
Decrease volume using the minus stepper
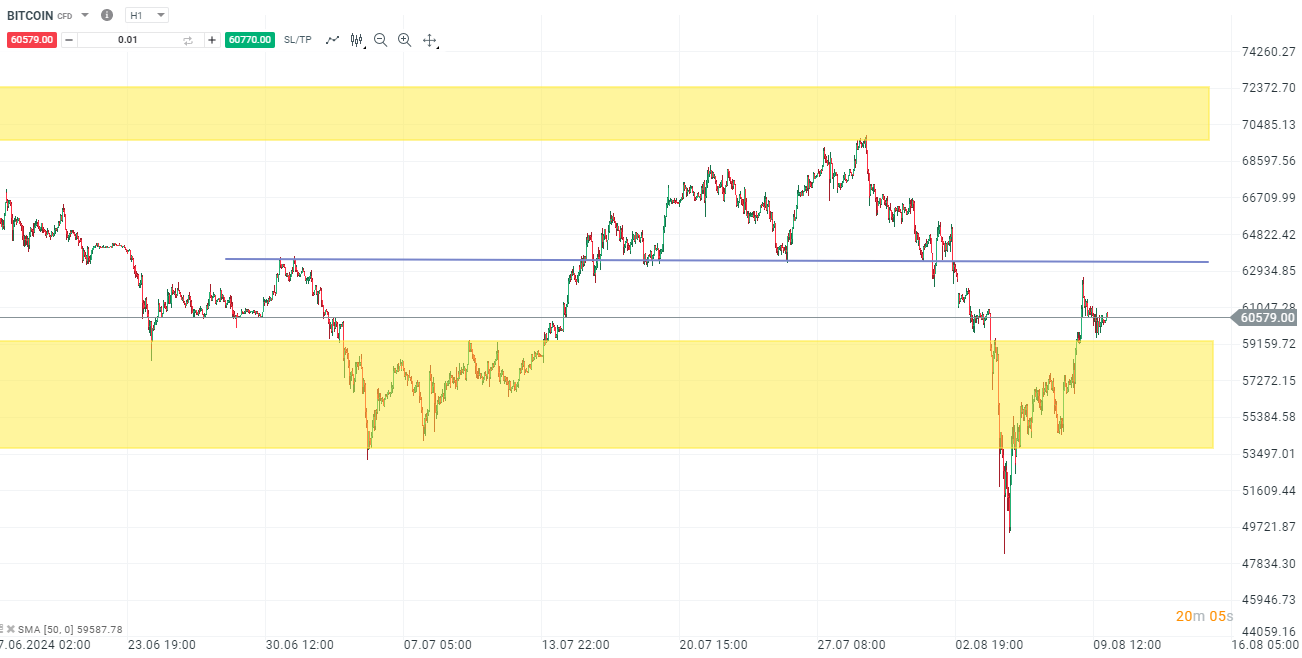pyautogui.click(x=67, y=39)
